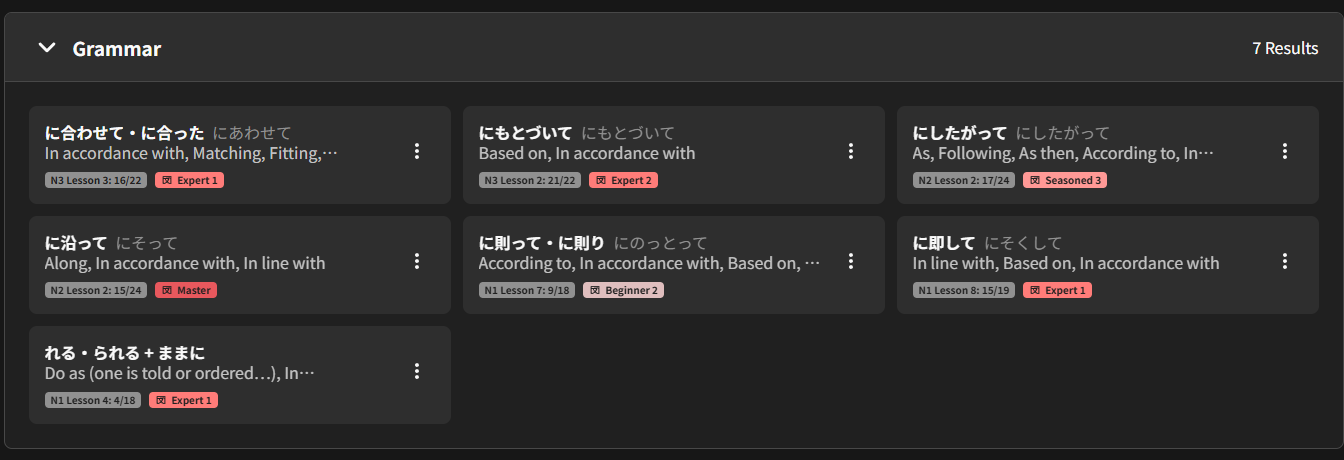Image resolution: width=1344 pixels, height=460 pixels.
Task: Click the Expert 2 badge on にもとづいて
Action: coord(623,180)
